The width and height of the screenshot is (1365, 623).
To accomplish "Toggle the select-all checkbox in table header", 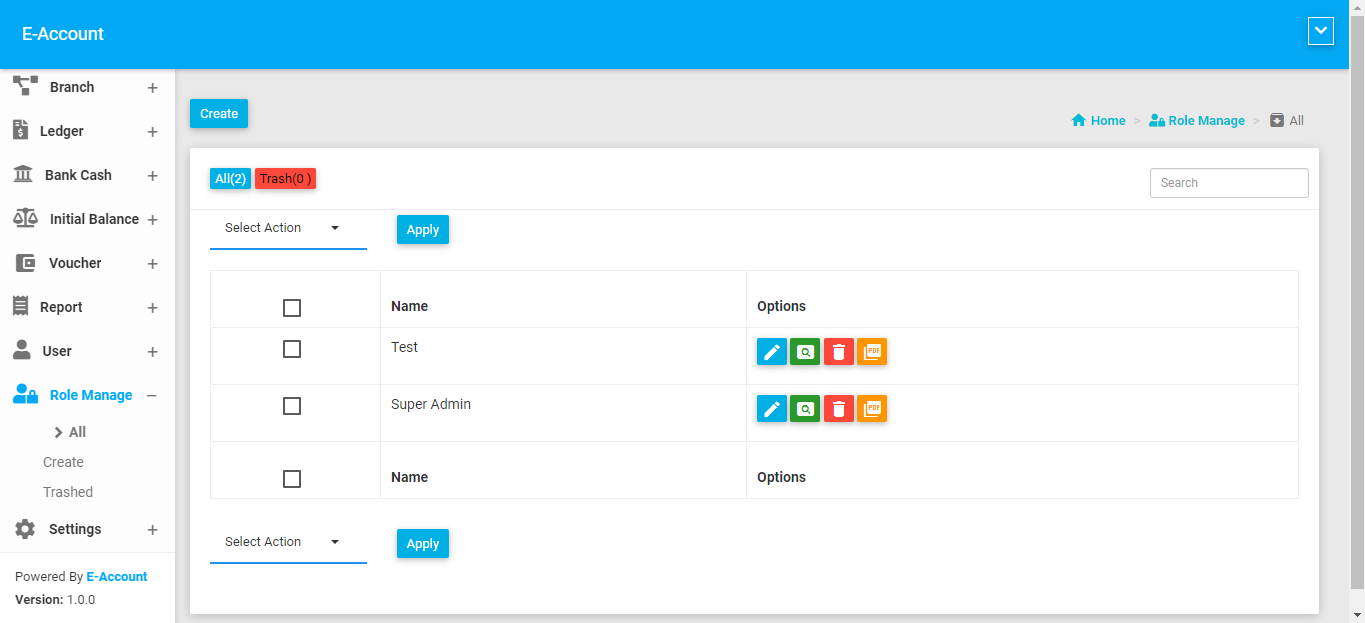I will point(292,308).
